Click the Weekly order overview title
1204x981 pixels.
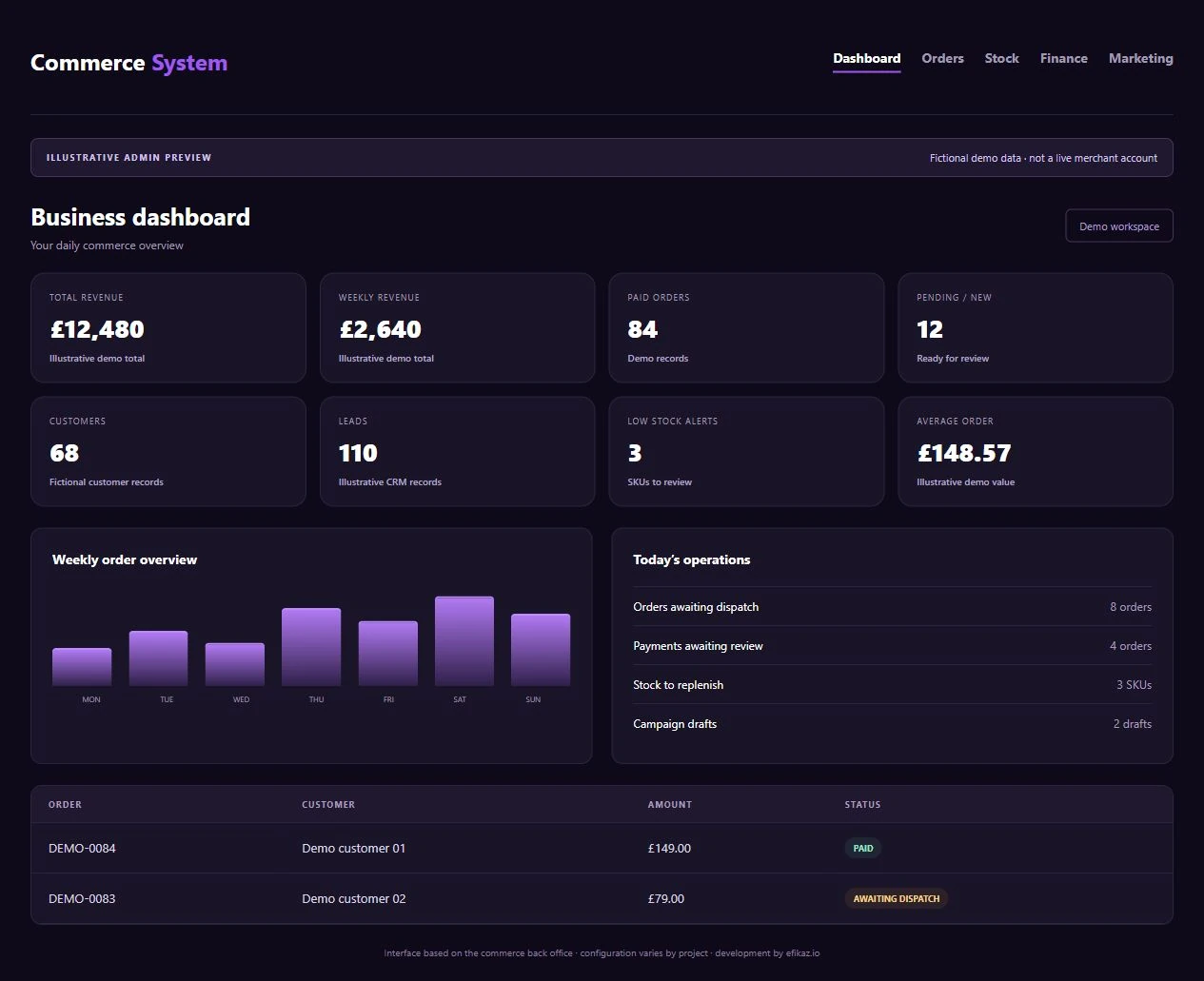pyautogui.click(x=125, y=559)
